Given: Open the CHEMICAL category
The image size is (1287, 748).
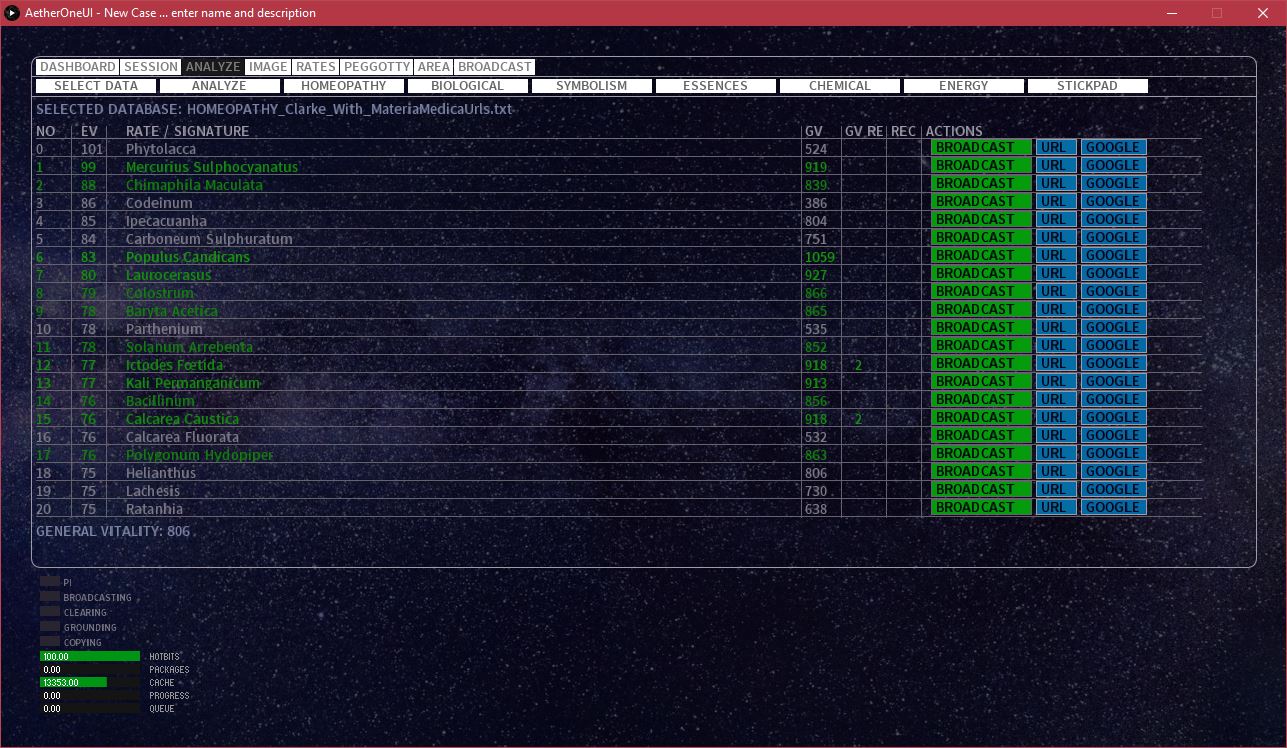Looking at the screenshot, I should (839, 85).
